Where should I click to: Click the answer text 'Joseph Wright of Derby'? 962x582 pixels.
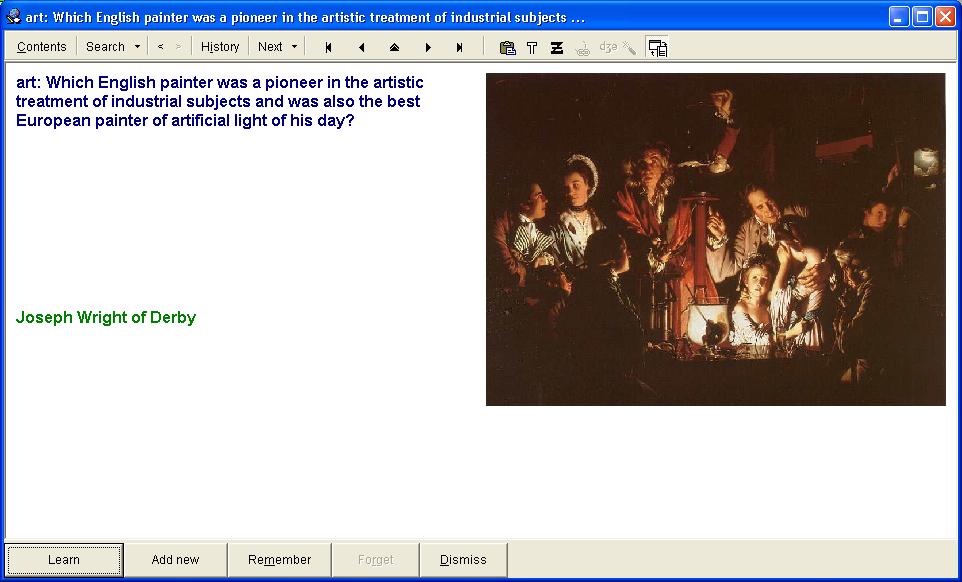pos(106,318)
